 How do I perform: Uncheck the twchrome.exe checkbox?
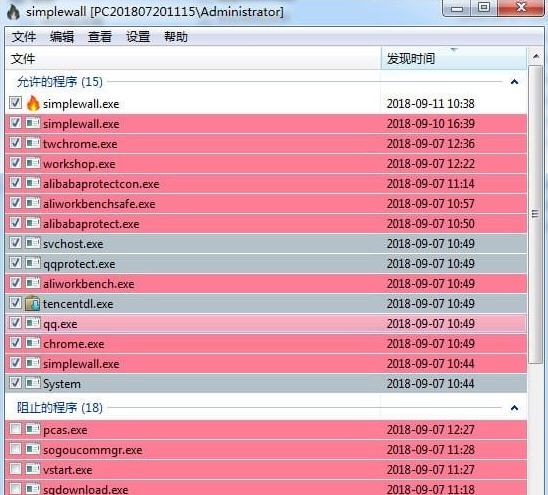(15, 143)
